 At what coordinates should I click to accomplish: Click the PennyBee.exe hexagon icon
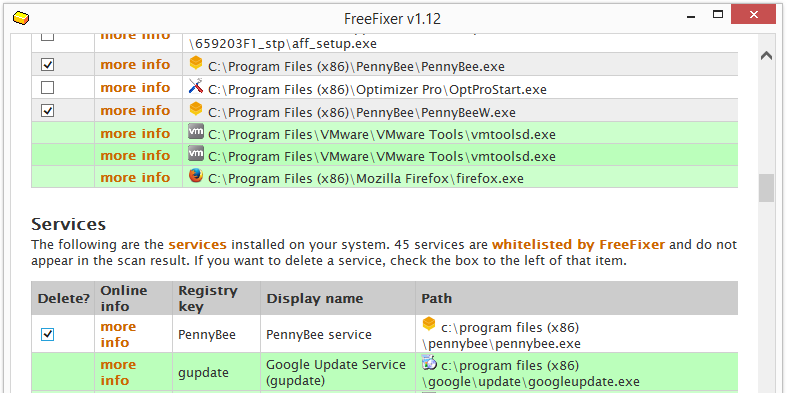tap(195, 64)
